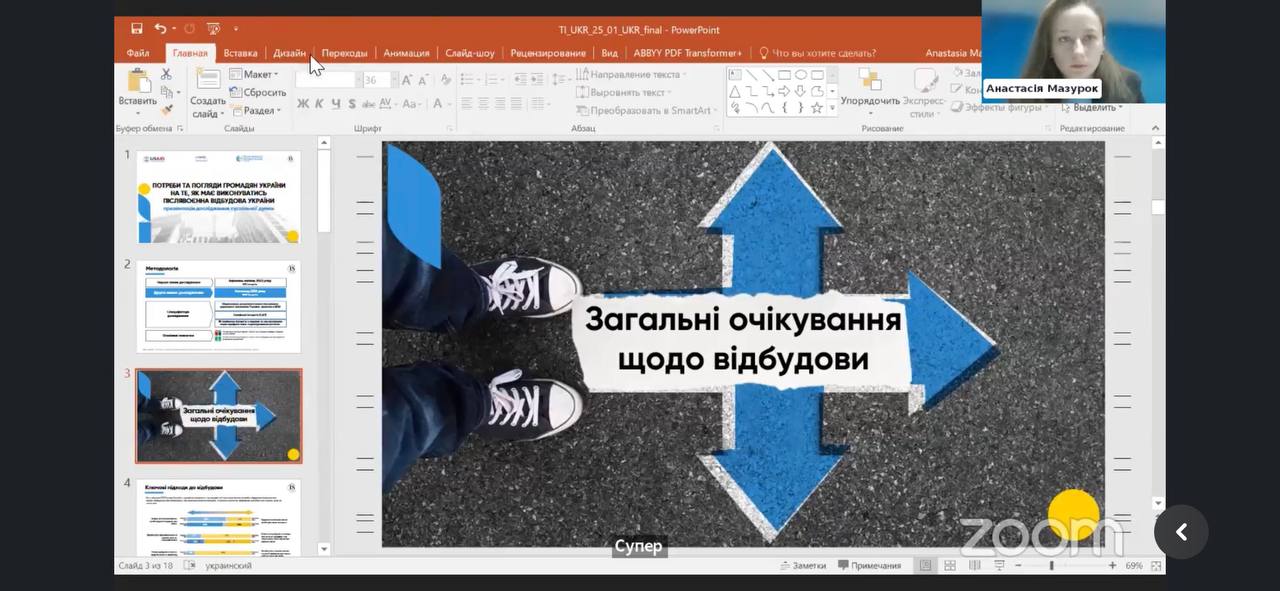This screenshot has width=1280, height=591.
Task: Click the Undo arrow icon
Action: pos(160,29)
